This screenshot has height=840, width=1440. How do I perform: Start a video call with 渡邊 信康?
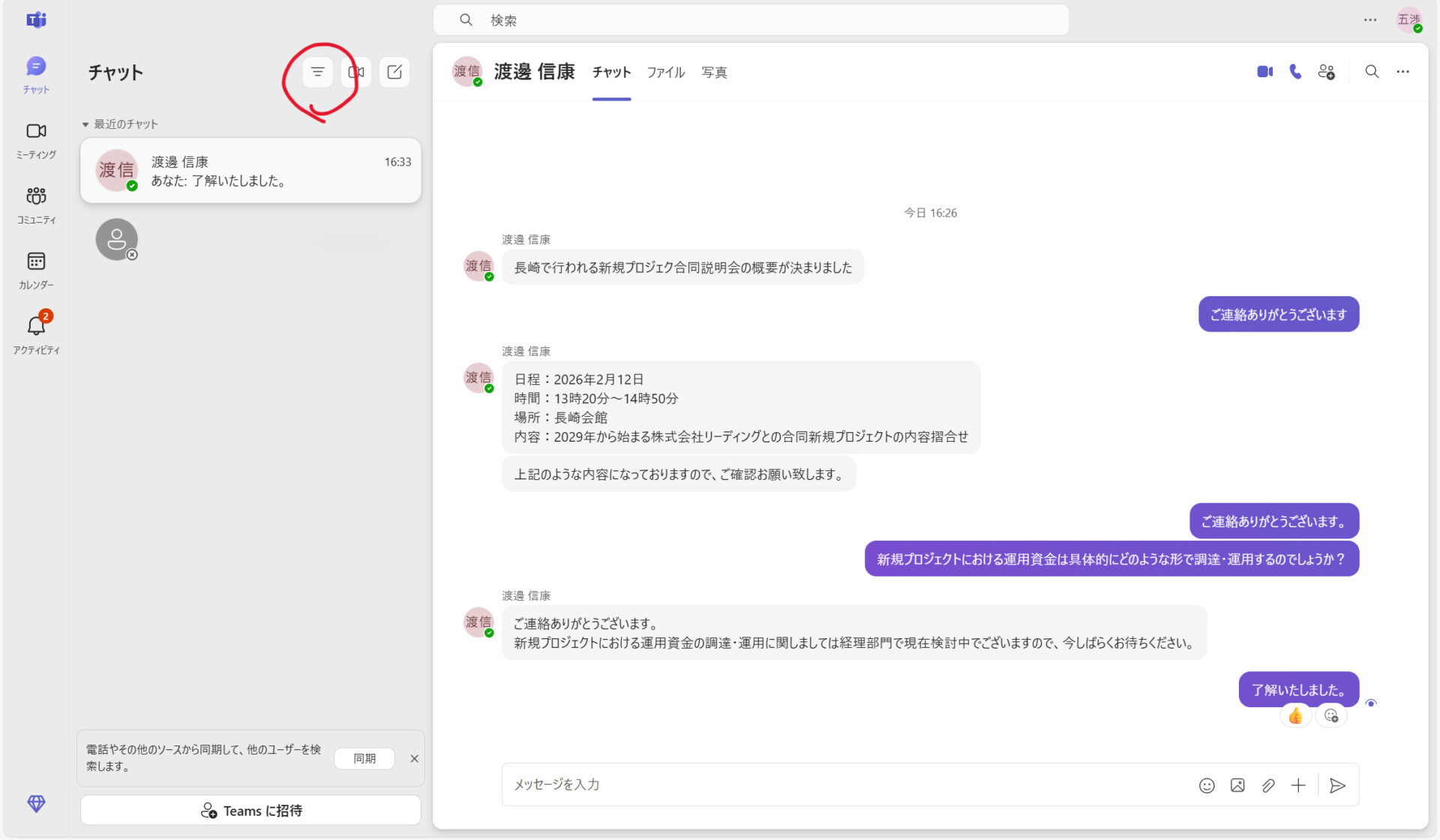pyautogui.click(x=1265, y=71)
